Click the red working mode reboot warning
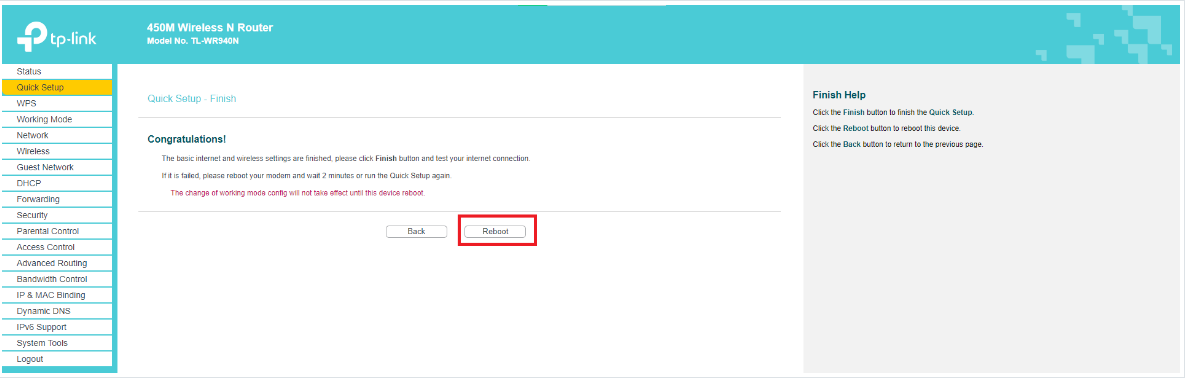The height and width of the screenshot is (382, 1188). pyautogui.click(x=298, y=193)
